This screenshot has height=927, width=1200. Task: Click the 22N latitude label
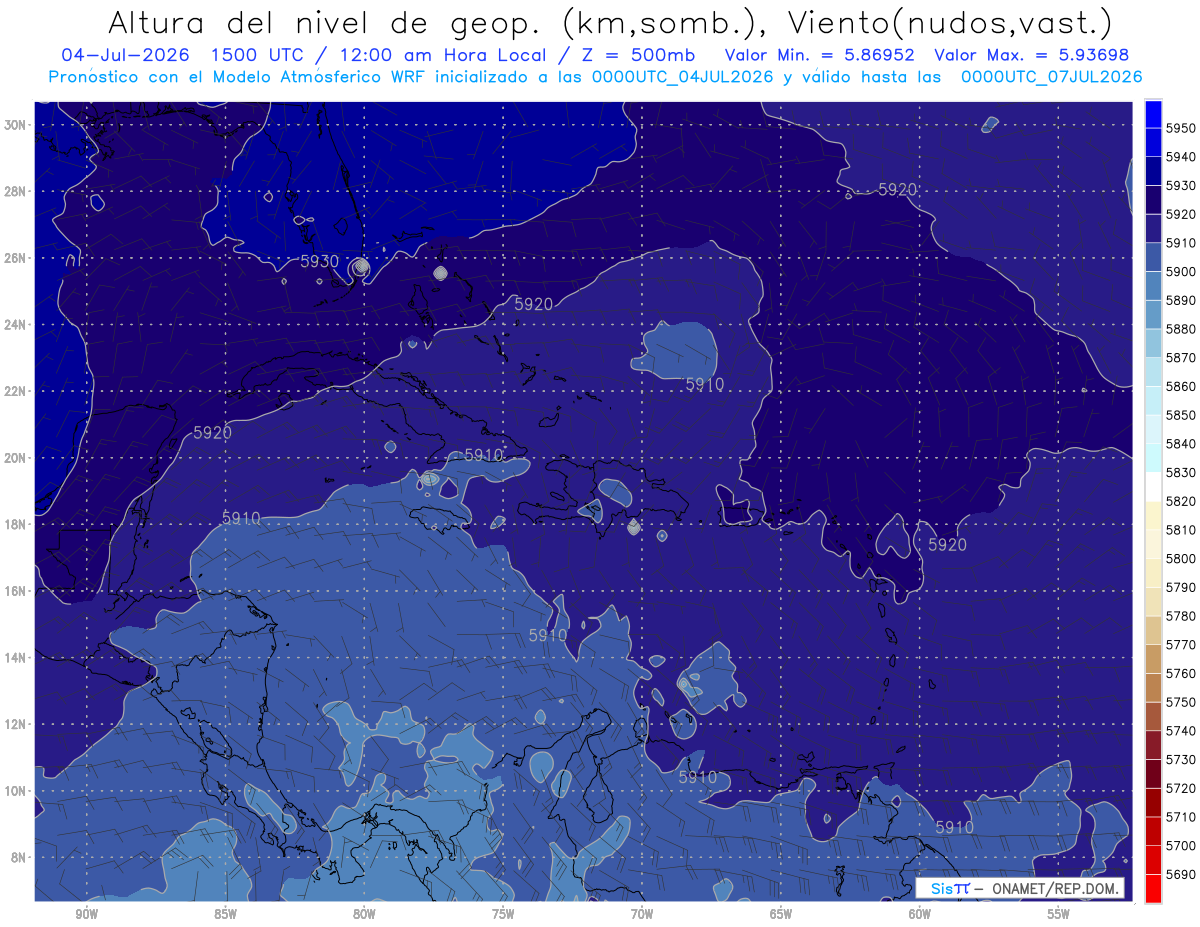pyautogui.click(x=15, y=391)
